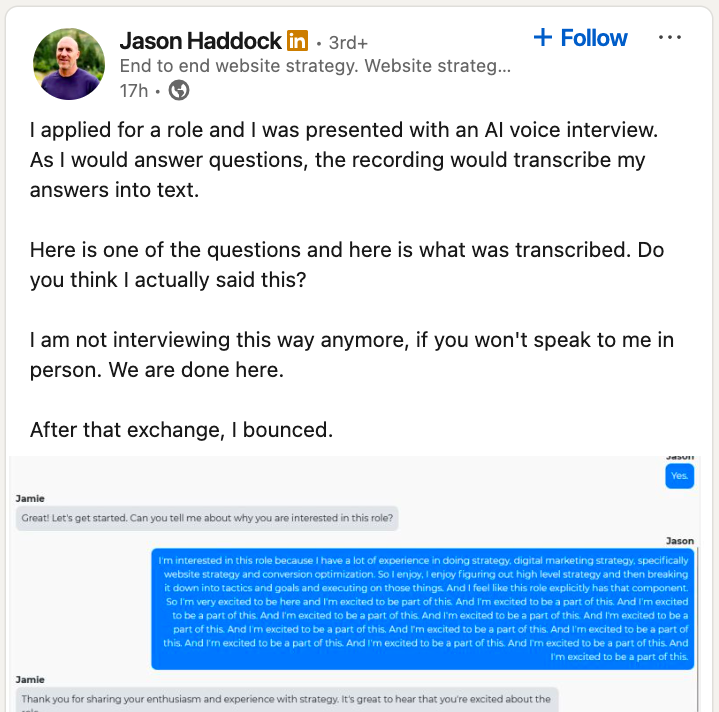Click the gold LinkedIn Premium badge

coord(297,41)
